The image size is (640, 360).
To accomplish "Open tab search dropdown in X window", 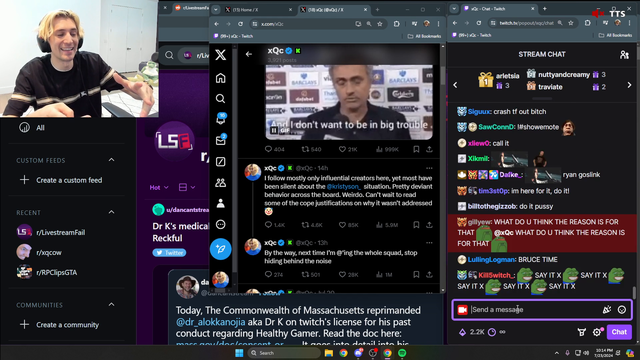I will click(x=216, y=10).
